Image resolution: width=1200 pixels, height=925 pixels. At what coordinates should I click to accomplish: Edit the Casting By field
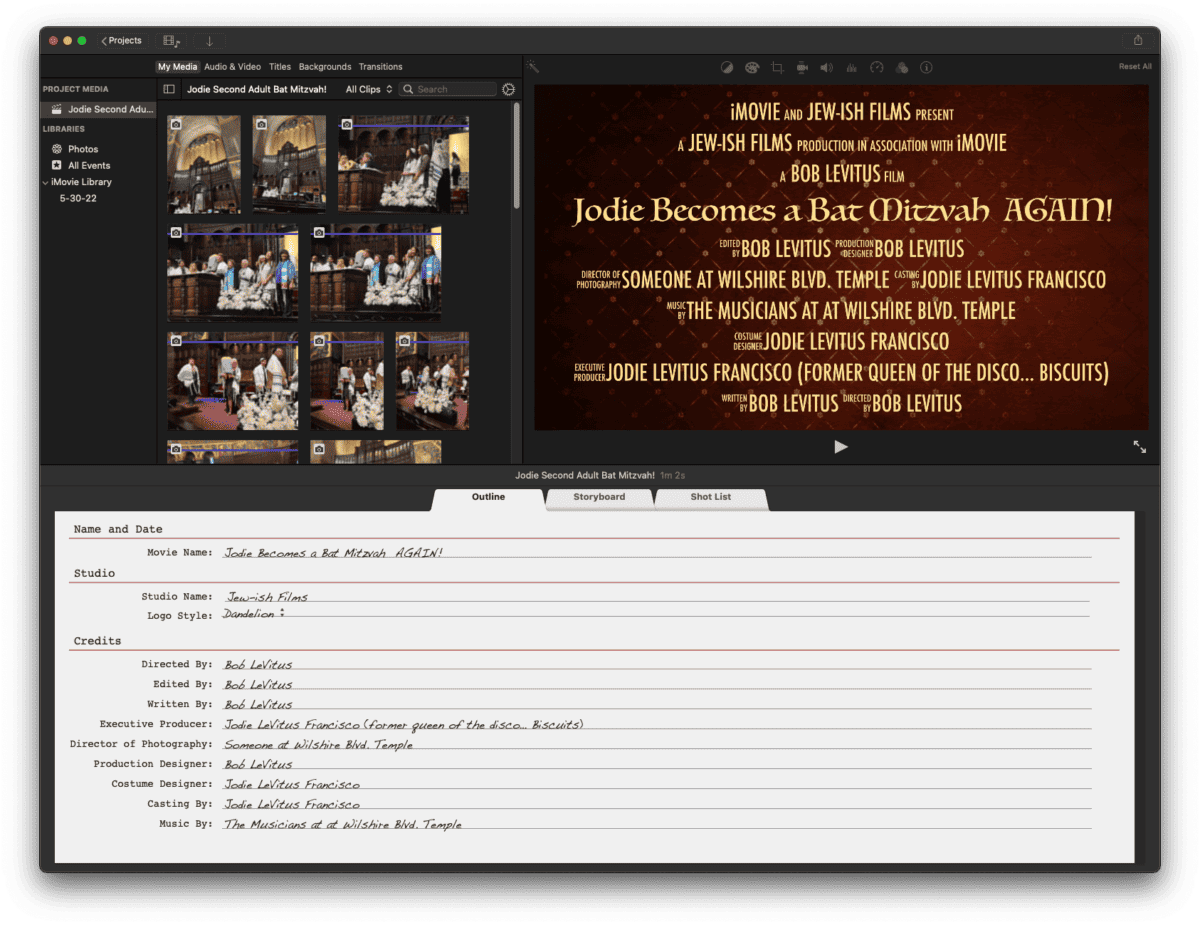coord(656,804)
